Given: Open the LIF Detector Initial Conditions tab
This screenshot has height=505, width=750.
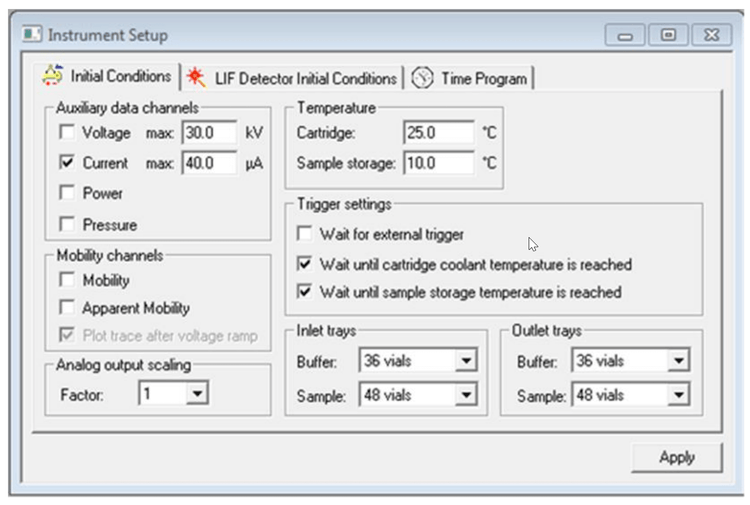Looking at the screenshot, I should (305, 78).
